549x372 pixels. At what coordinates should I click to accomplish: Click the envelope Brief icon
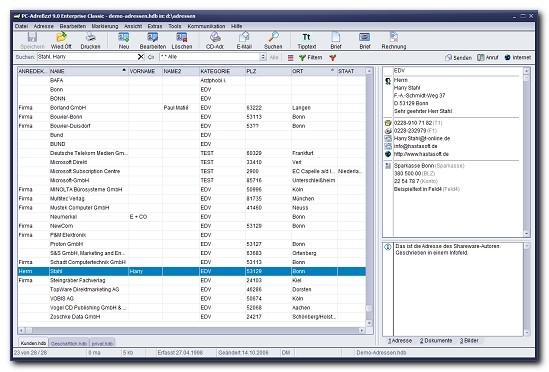[x=364, y=37]
